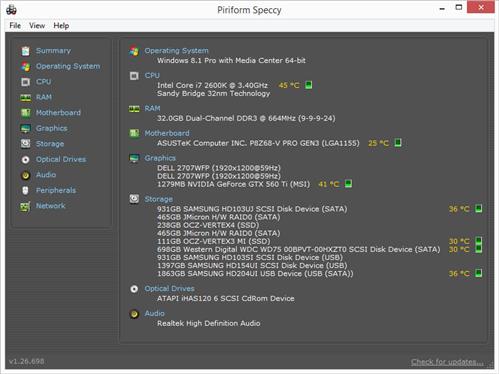
Task: Click the hard disk icon beside the Storage heading
Action: (x=134, y=199)
